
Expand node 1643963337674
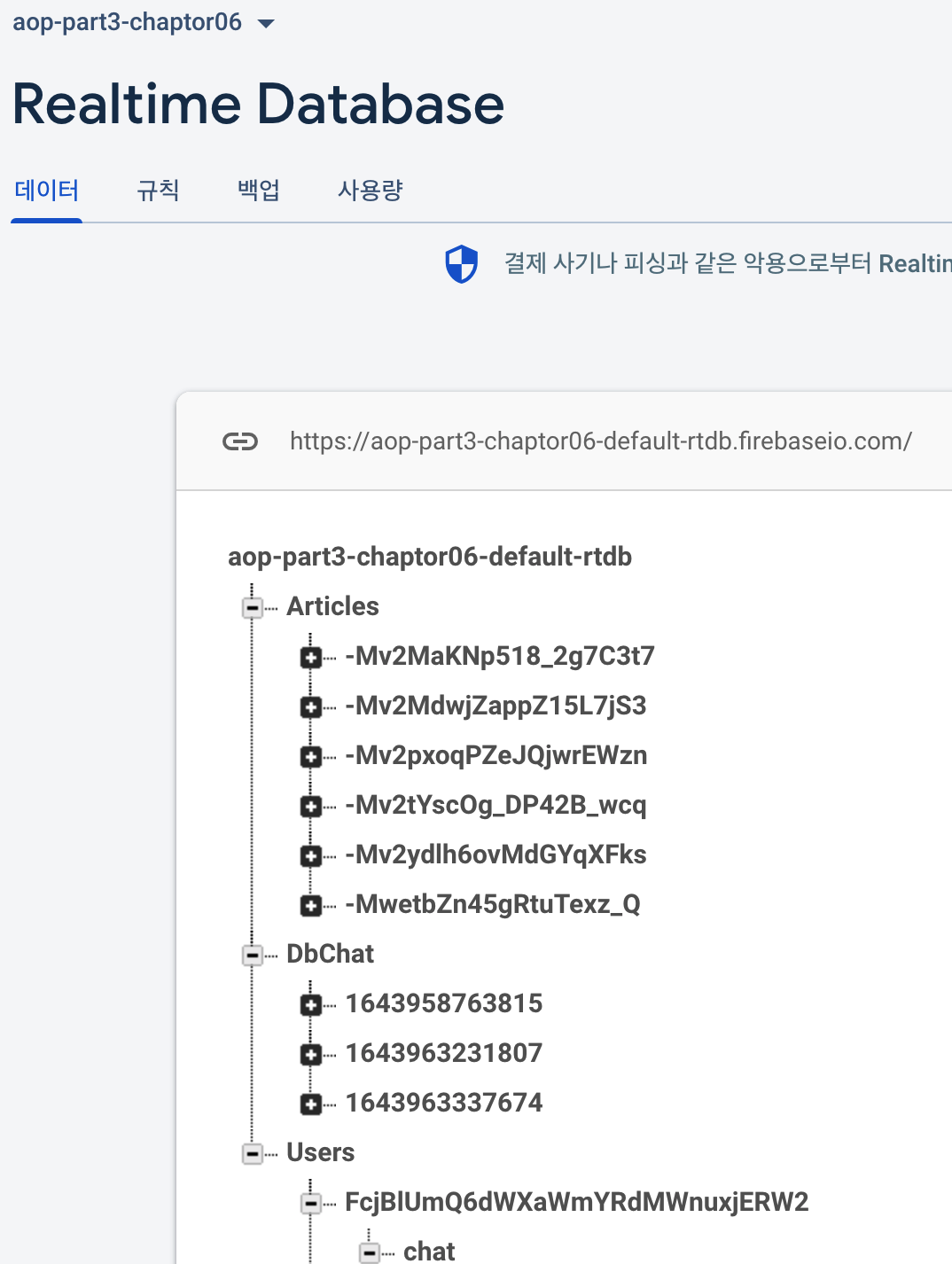click(311, 1104)
